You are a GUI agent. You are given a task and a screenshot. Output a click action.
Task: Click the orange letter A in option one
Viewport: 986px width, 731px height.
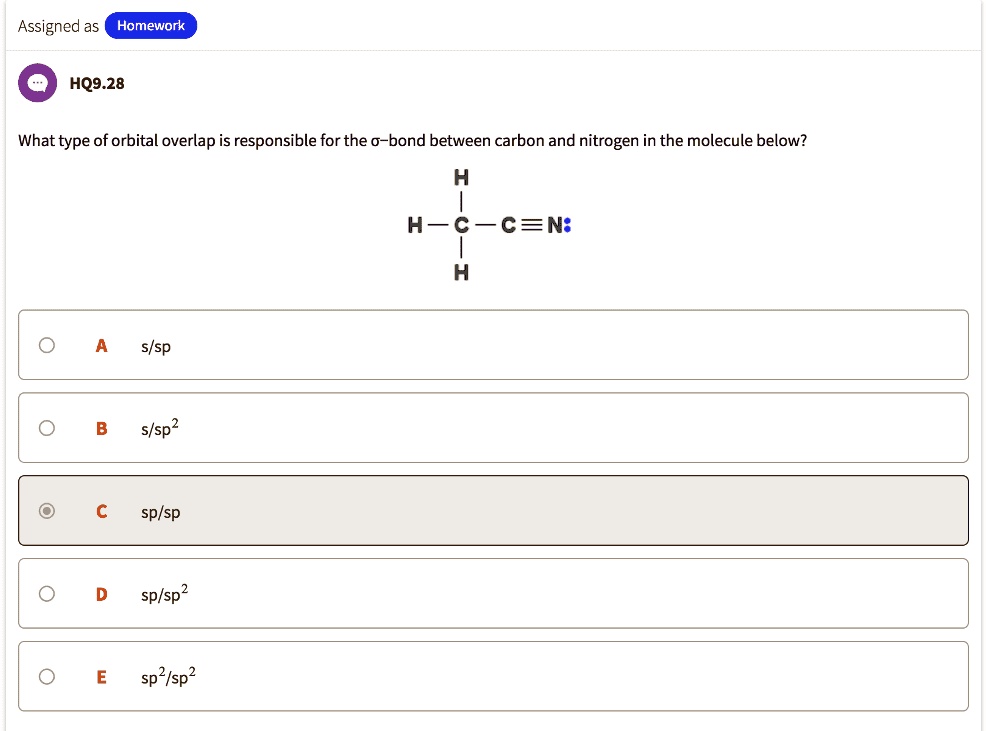(100, 345)
